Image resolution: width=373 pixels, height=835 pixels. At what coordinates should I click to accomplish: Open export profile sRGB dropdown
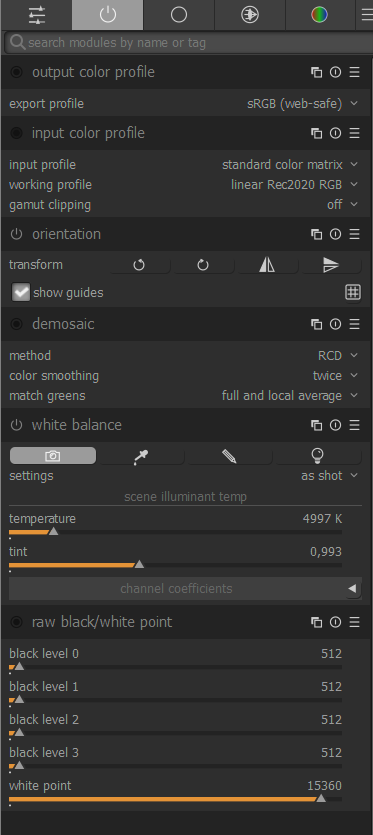[303, 104]
